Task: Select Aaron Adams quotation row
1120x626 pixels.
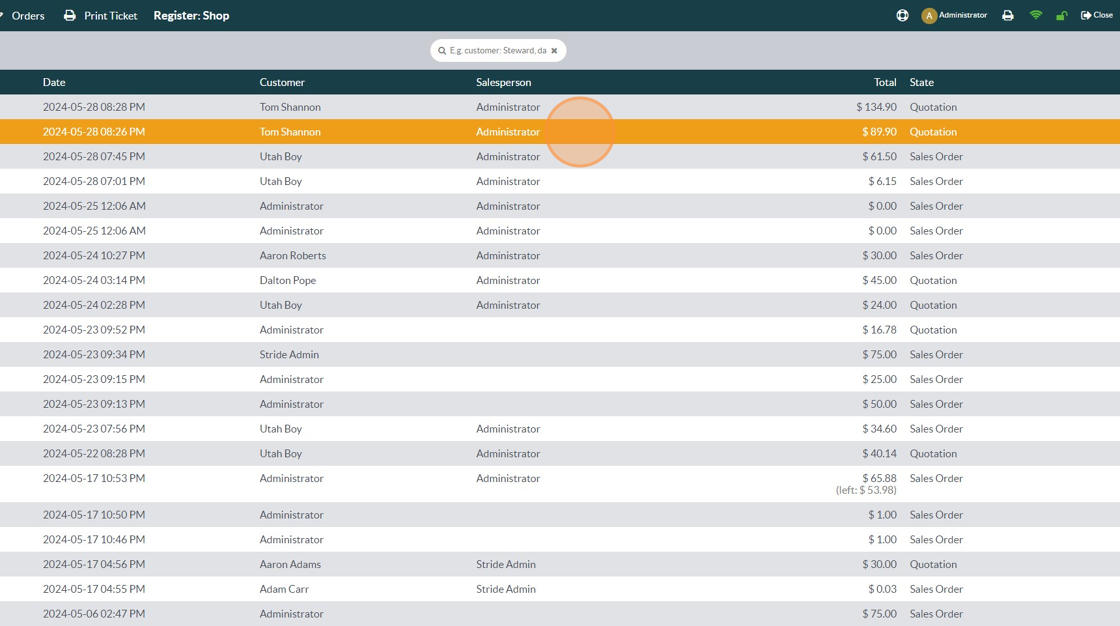Action: [560, 564]
